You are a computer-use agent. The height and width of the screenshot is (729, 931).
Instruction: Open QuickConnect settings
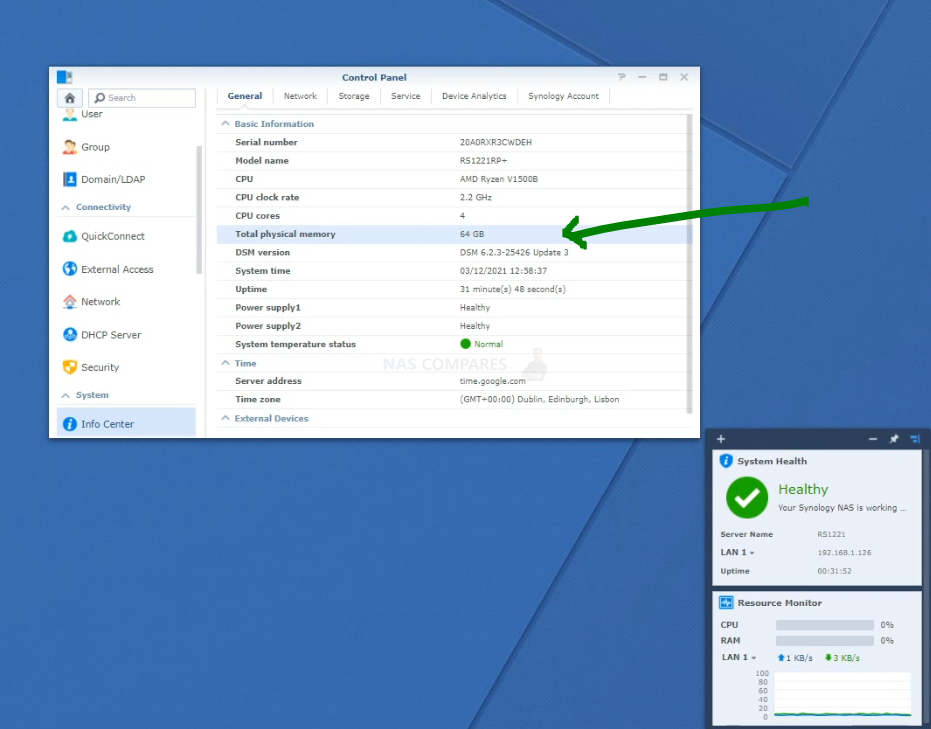click(126, 236)
